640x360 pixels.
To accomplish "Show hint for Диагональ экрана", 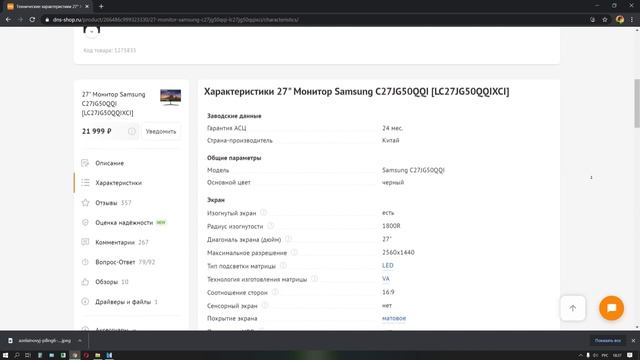I will pos(288,239).
